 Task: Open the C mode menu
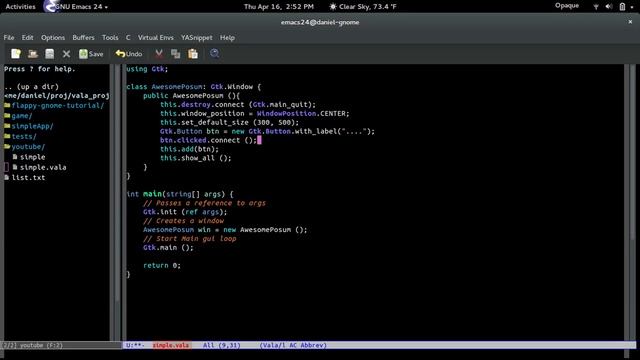(x=128, y=38)
